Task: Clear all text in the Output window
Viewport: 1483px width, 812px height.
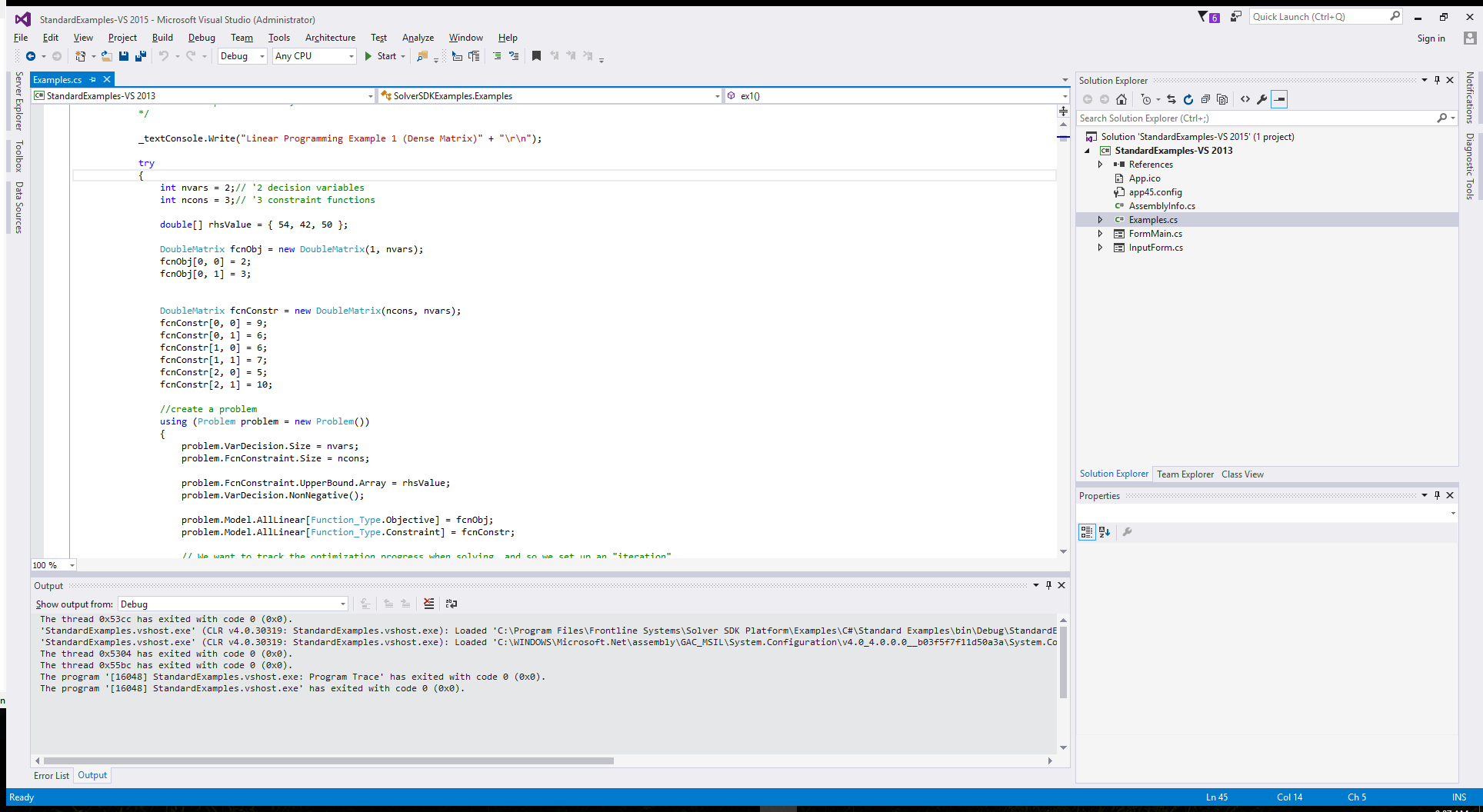Action: tap(428, 604)
